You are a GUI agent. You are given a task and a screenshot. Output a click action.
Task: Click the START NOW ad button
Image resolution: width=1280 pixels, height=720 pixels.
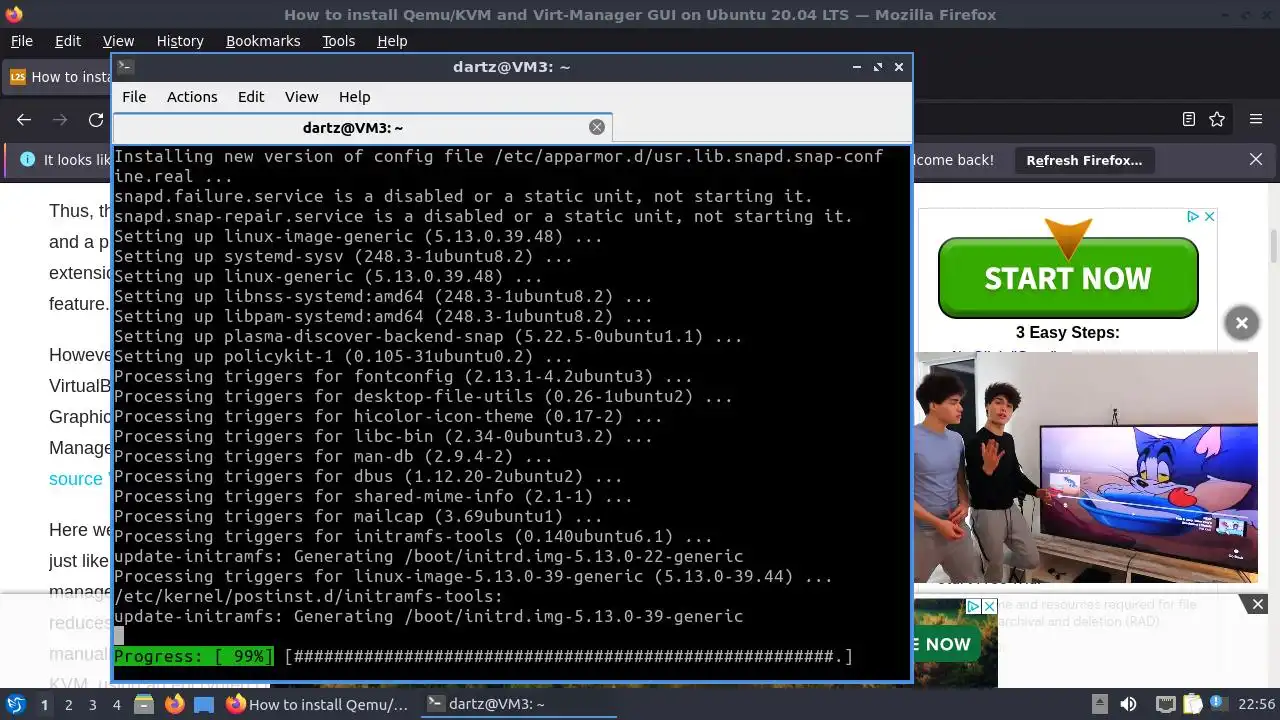pyautogui.click(x=1068, y=278)
